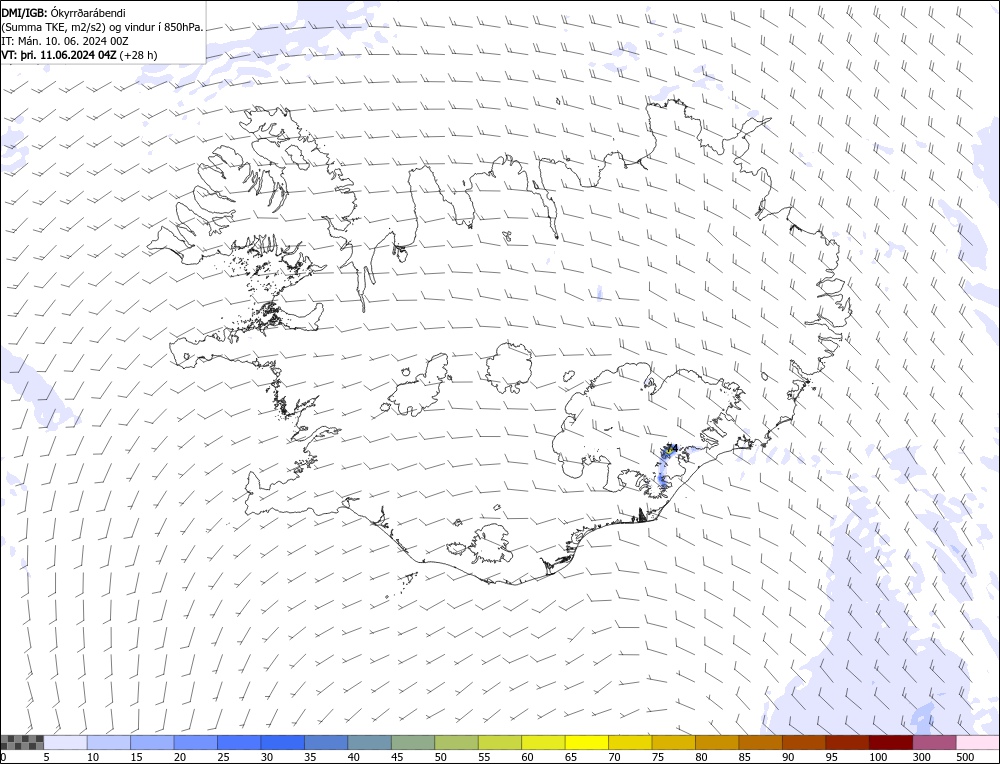The image size is (1000, 764).
Task: Click the legend scale label '25'
Action: (223, 757)
